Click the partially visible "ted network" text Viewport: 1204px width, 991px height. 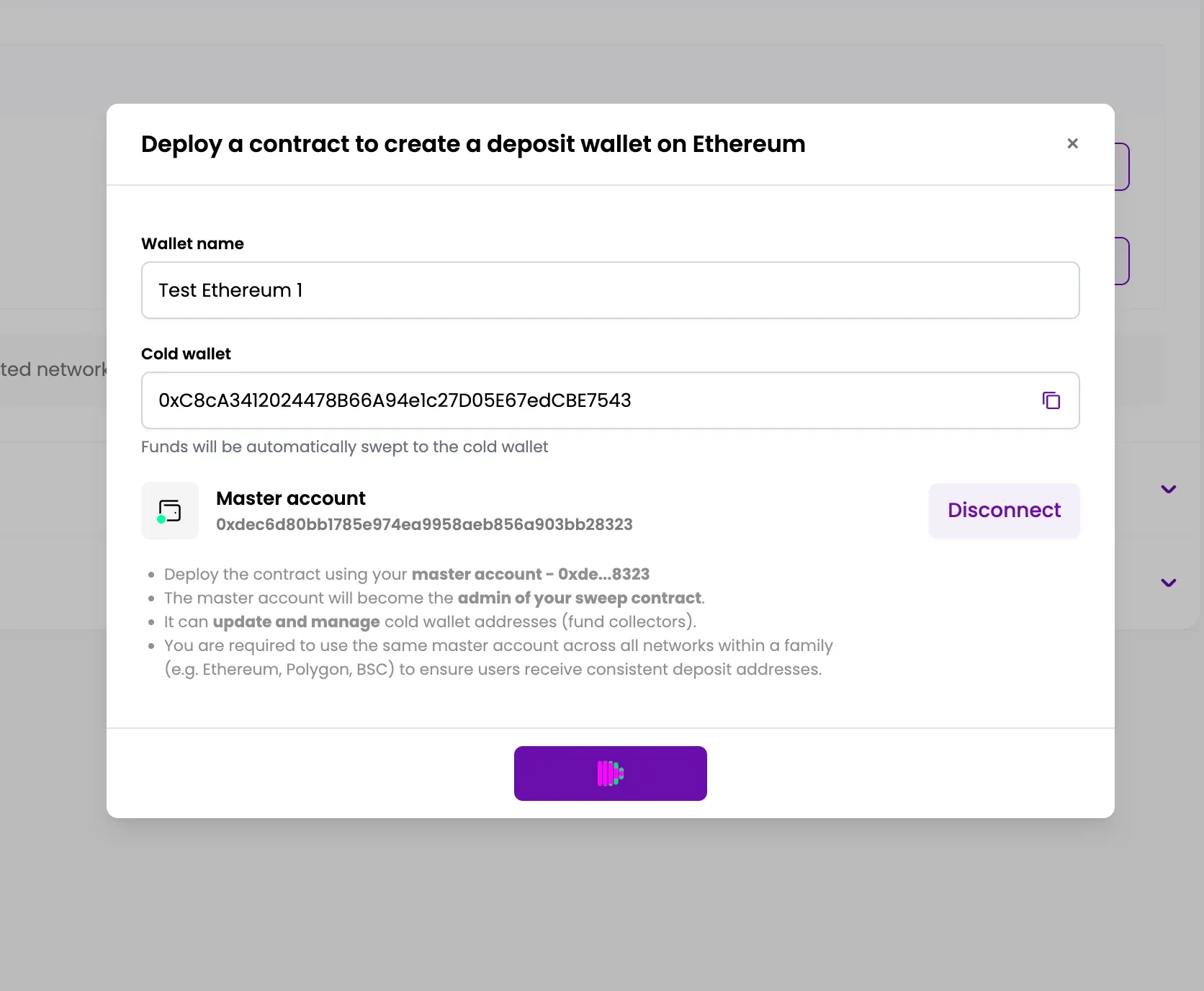53,369
